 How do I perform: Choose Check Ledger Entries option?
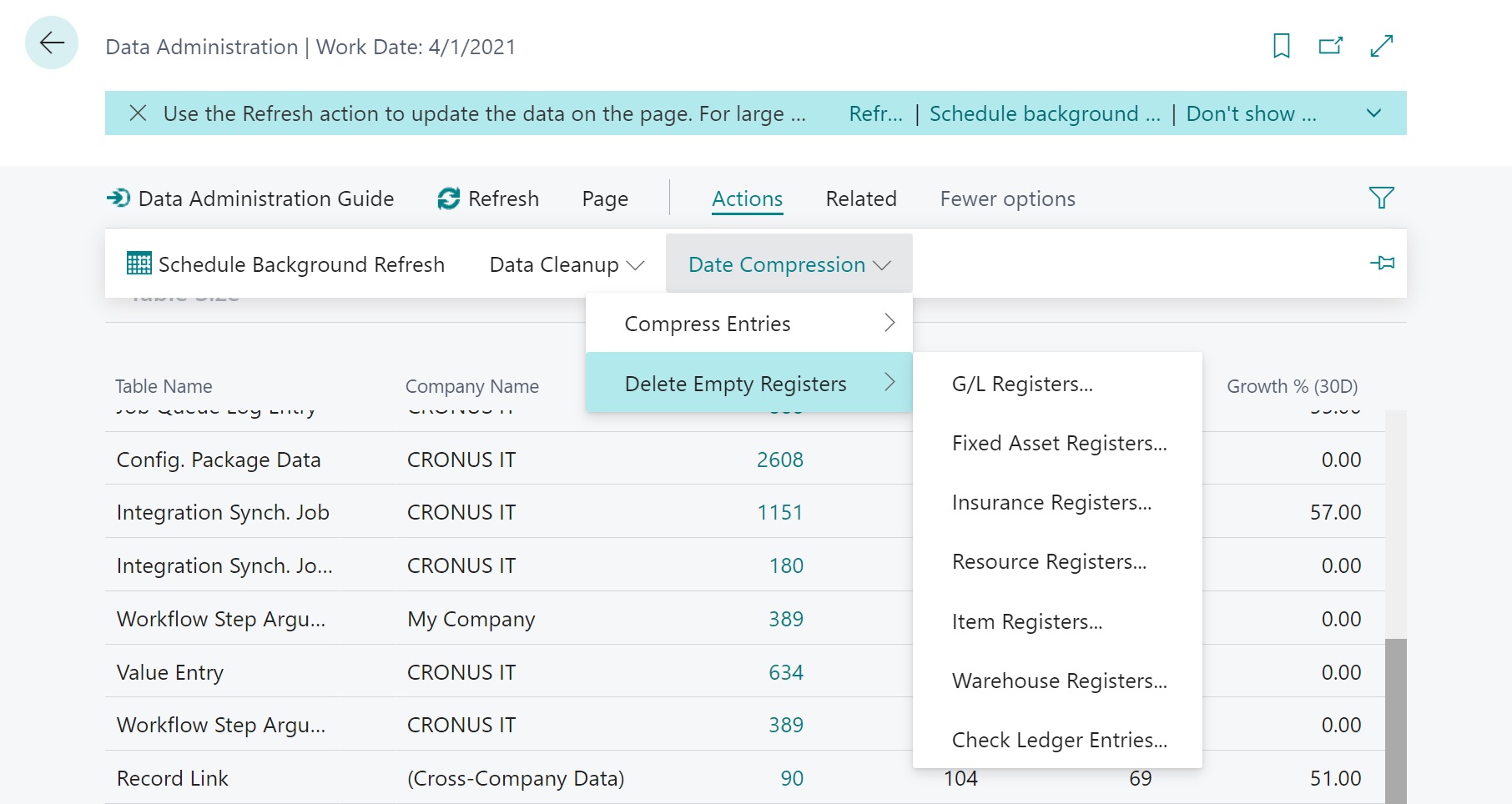click(1059, 740)
